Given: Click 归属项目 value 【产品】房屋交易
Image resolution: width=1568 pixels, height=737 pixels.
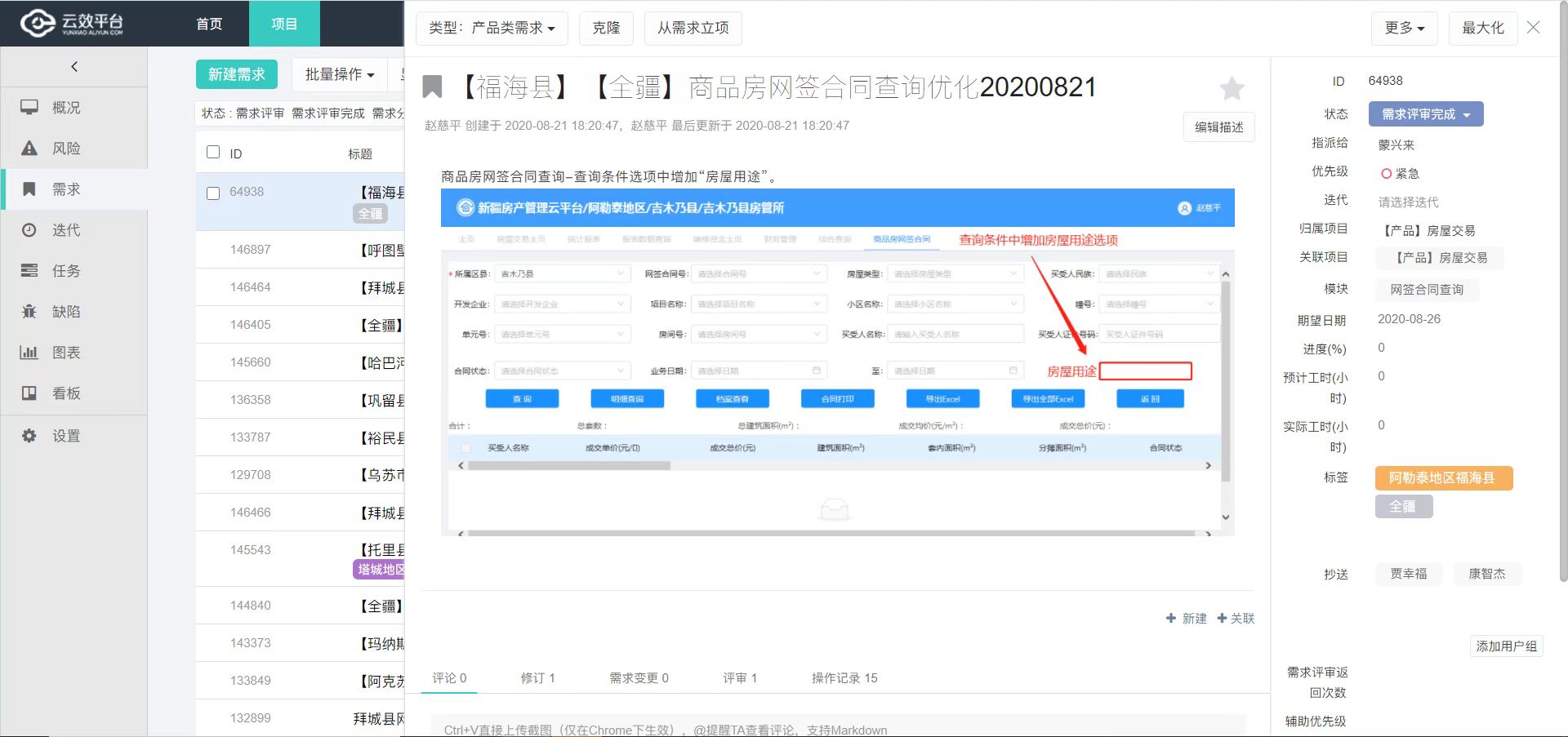Looking at the screenshot, I should 1428,231.
